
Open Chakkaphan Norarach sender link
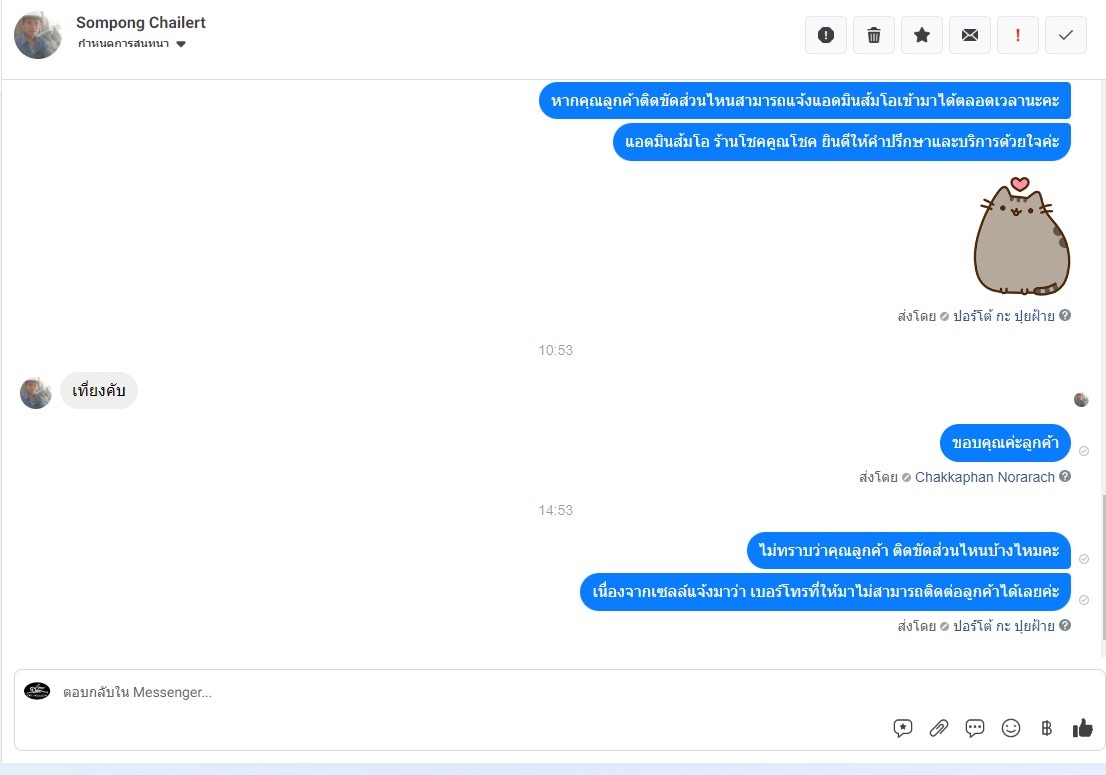coord(984,477)
